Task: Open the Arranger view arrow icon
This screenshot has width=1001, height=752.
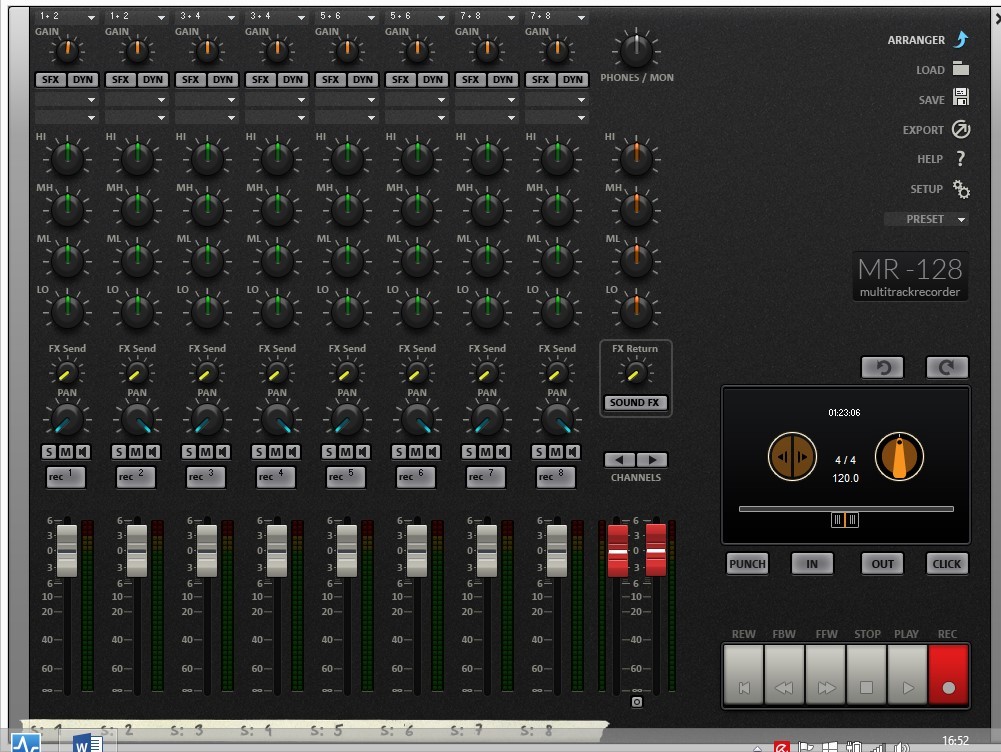Action: coord(961,40)
